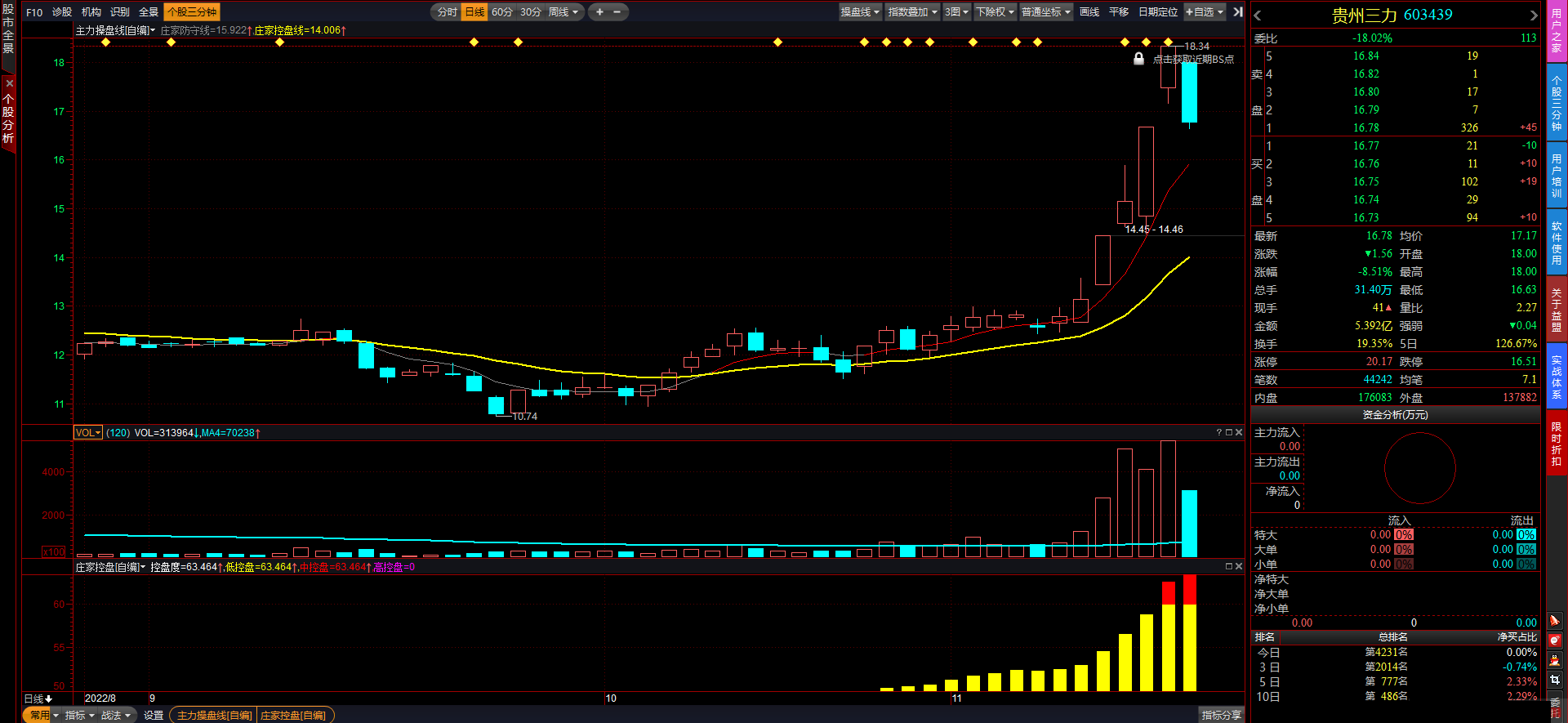Viewport: 1568px width, 723px height.
Task: Close the 庄家控盘 indicator panel
Action: (x=1239, y=566)
